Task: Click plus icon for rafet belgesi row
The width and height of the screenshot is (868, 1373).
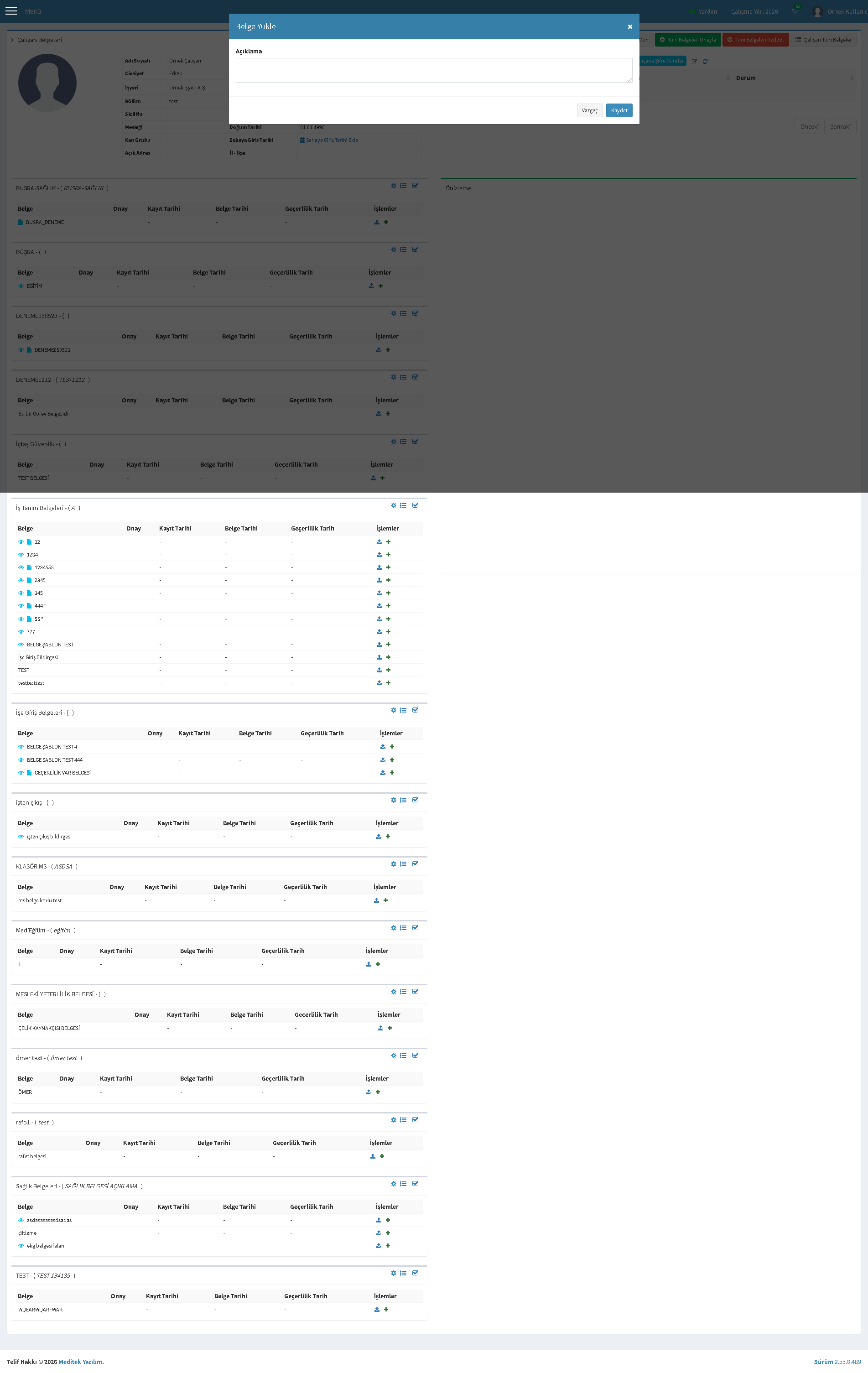Action: tap(382, 1156)
